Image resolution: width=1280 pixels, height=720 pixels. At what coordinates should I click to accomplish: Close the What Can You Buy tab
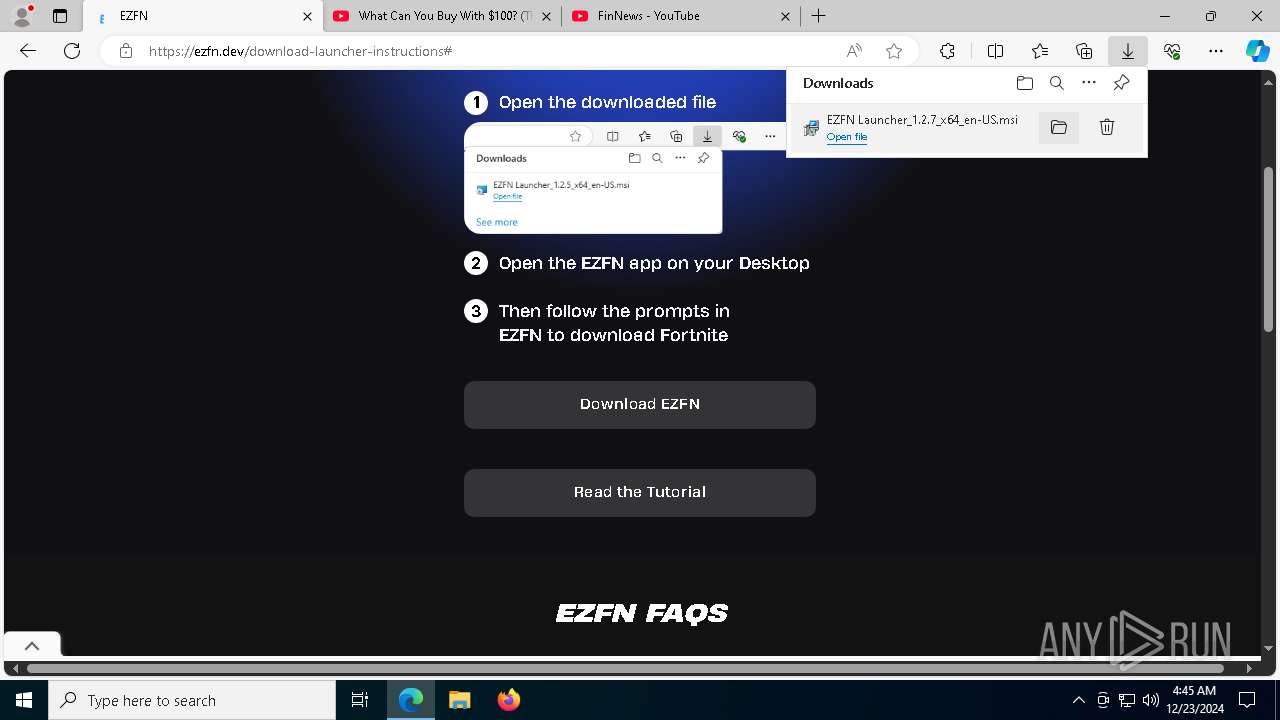[546, 16]
